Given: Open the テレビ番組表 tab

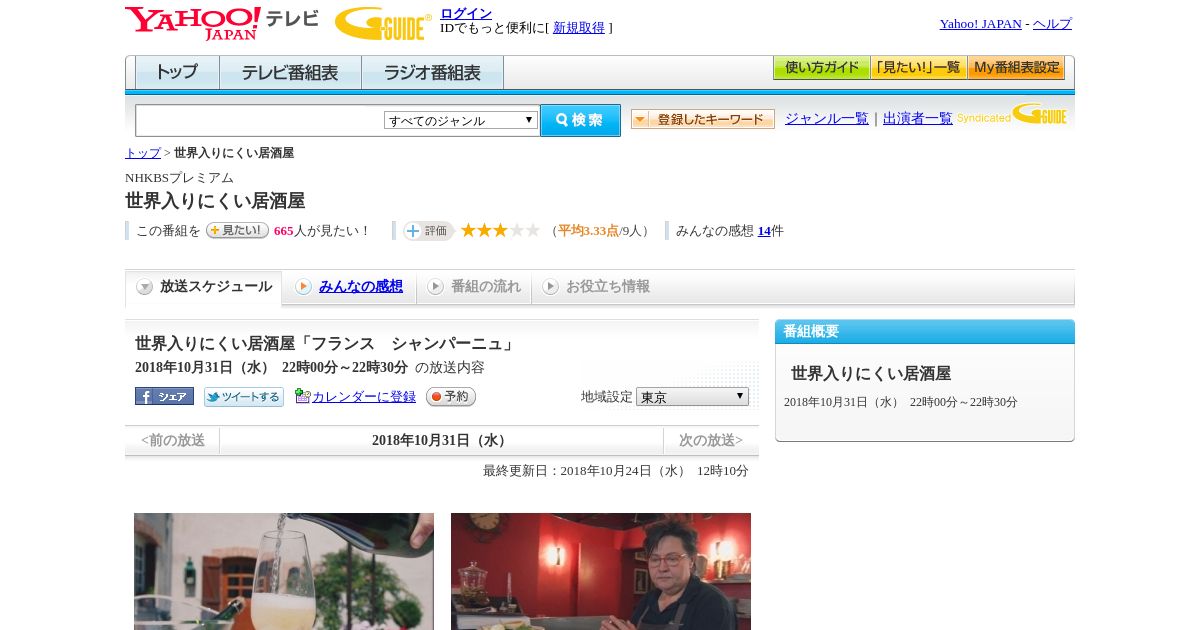Looking at the screenshot, I should click(x=290, y=73).
